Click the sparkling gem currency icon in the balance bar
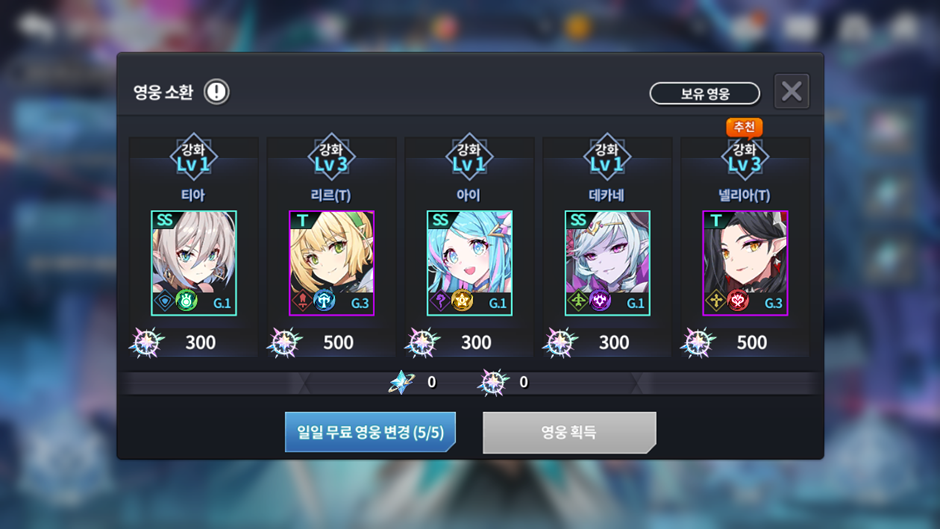Viewport: 940px width, 529px height. (x=493, y=382)
